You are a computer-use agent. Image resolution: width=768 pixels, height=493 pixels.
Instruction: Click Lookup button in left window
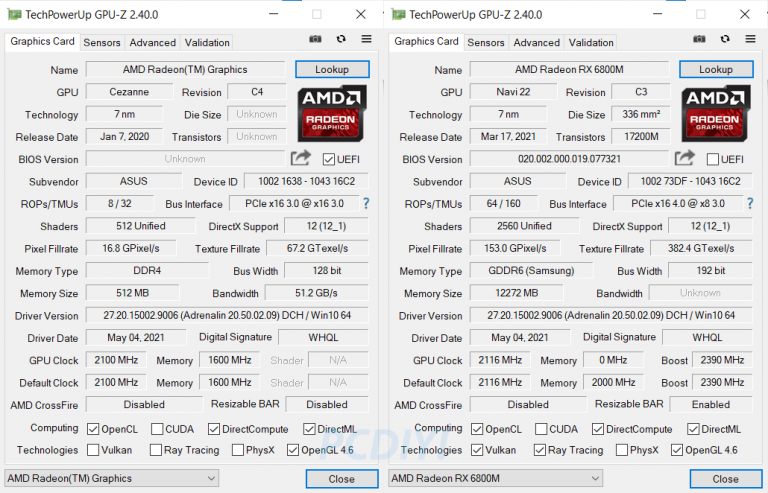point(332,70)
